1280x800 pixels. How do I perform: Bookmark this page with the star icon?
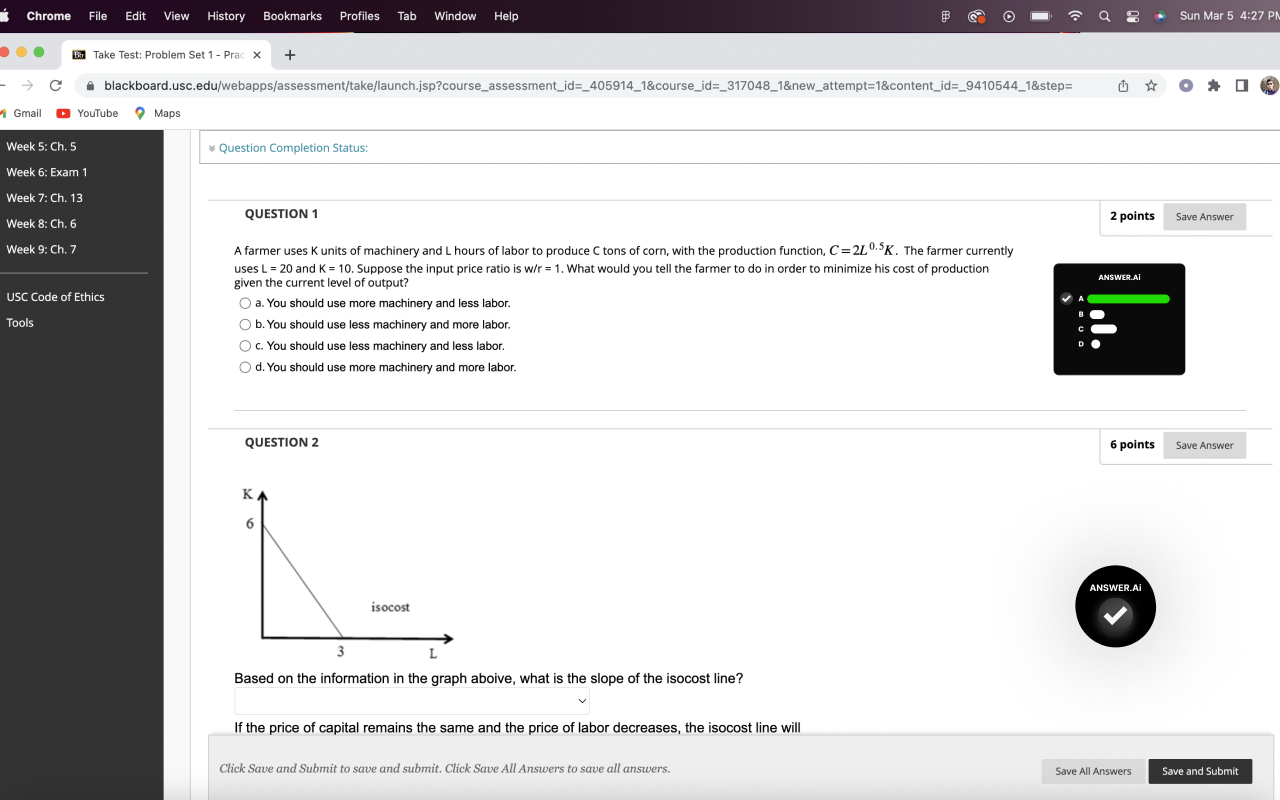1151,86
